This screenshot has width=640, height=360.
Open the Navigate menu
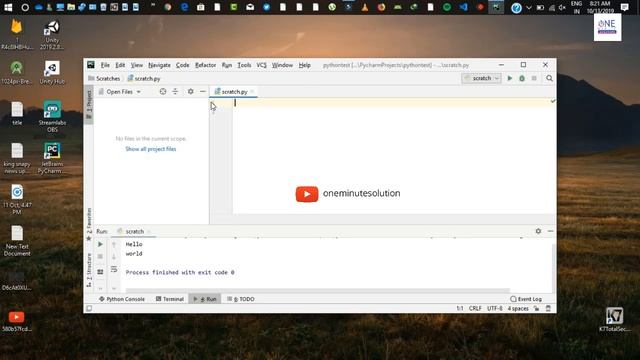[x=159, y=65]
